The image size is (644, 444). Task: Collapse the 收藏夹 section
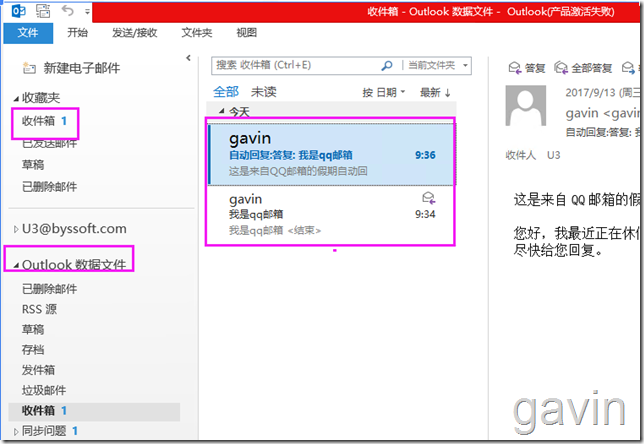click(16, 99)
